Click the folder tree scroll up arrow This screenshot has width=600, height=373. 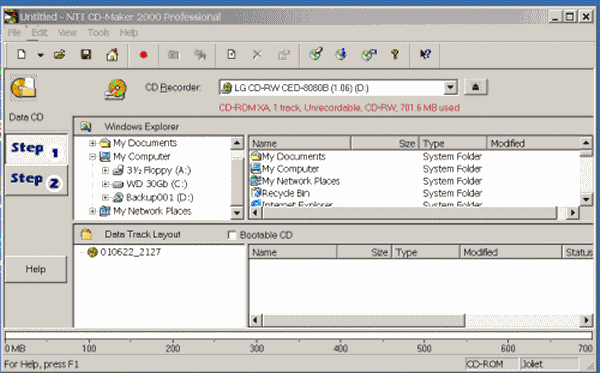tap(237, 143)
